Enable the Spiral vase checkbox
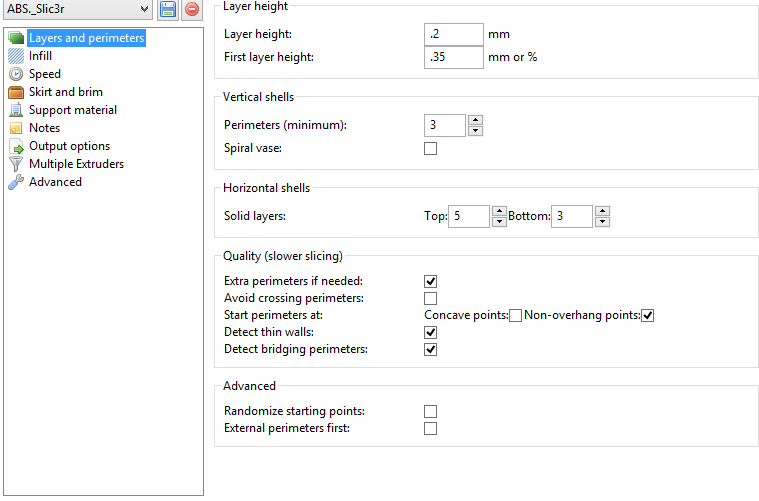The image size is (759, 501). 431,149
